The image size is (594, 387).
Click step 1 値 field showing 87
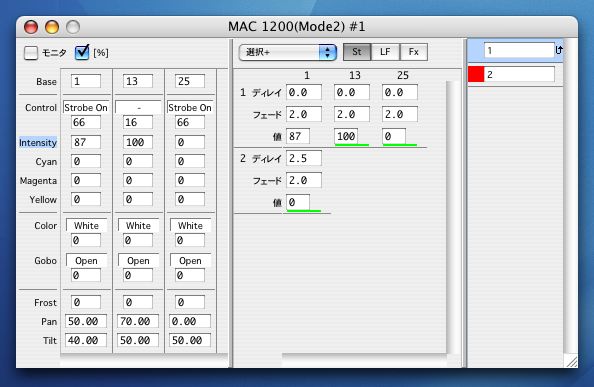click(298, 136)
